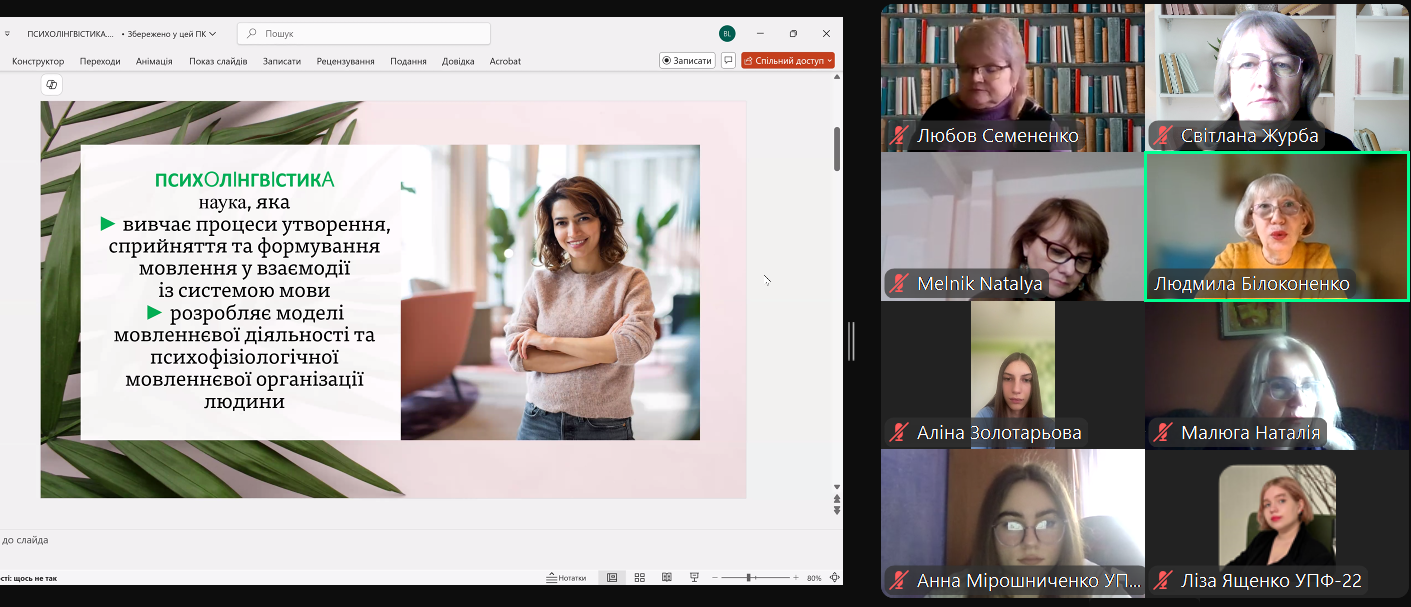
Task: Switch to Reading view
Action: (x=667, y=578)
